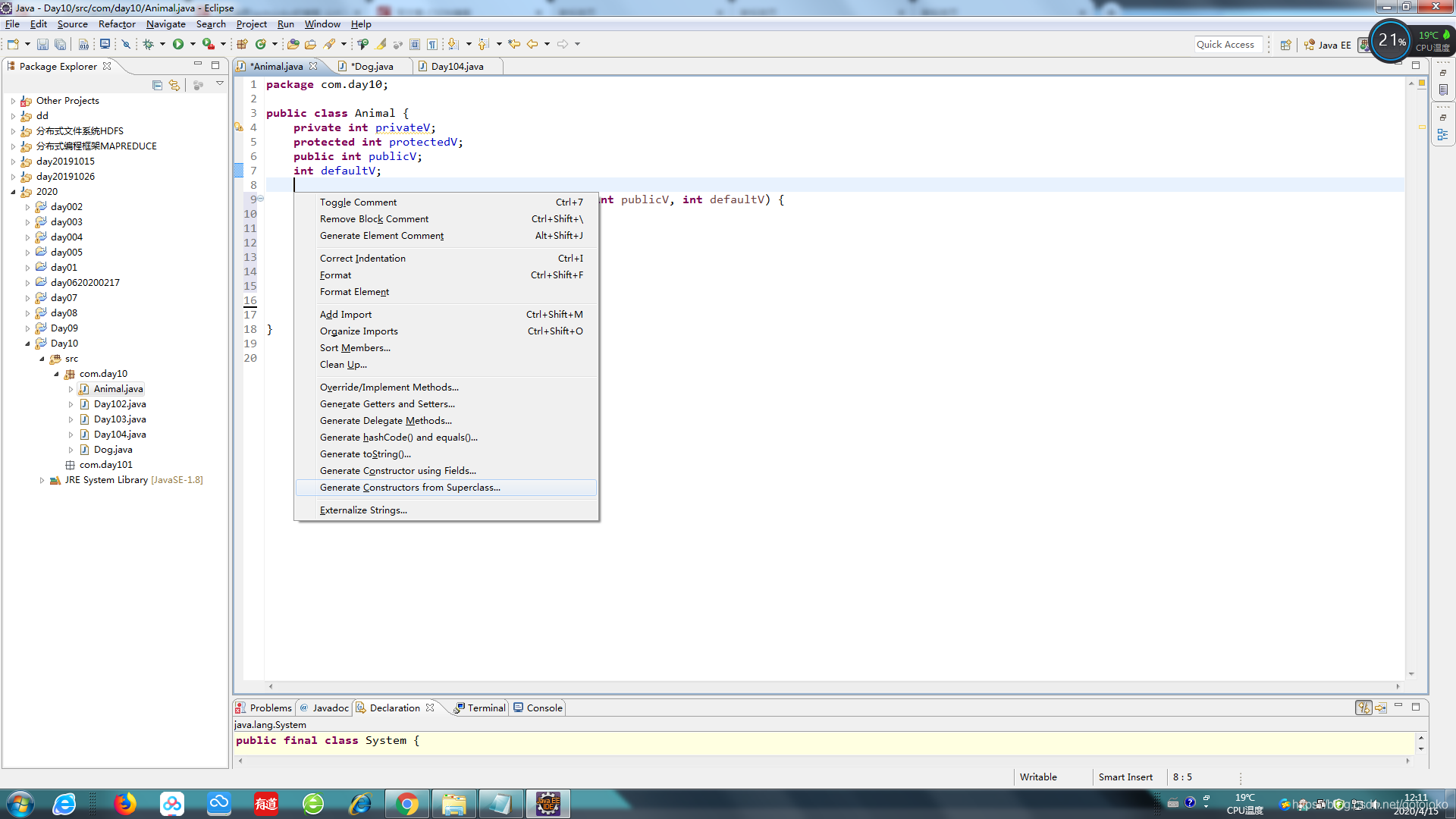1456x819 pixels.
Task: Collapse All in Package Explorer
Action: pos(157,85)
